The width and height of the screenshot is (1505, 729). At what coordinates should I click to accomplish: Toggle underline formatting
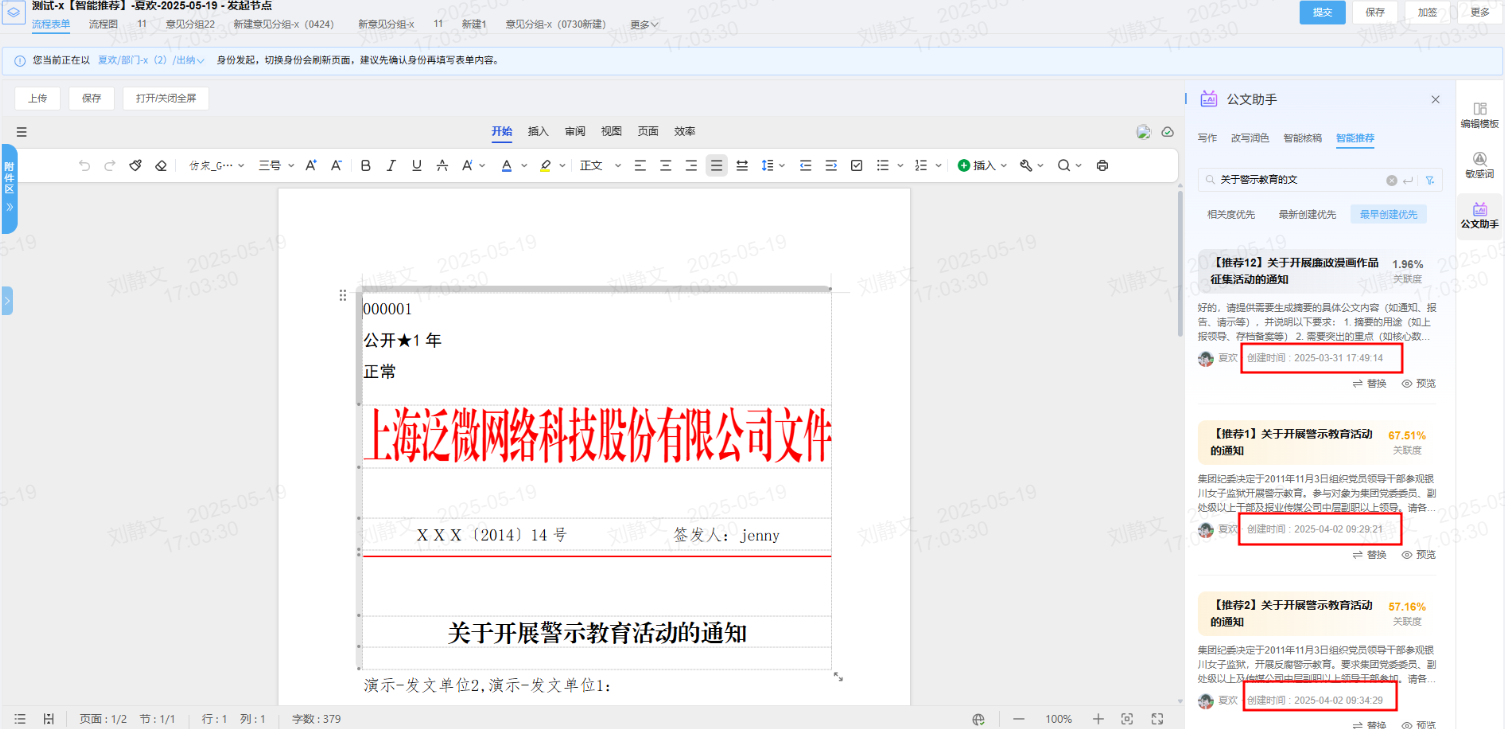click(x=417, y=166)
